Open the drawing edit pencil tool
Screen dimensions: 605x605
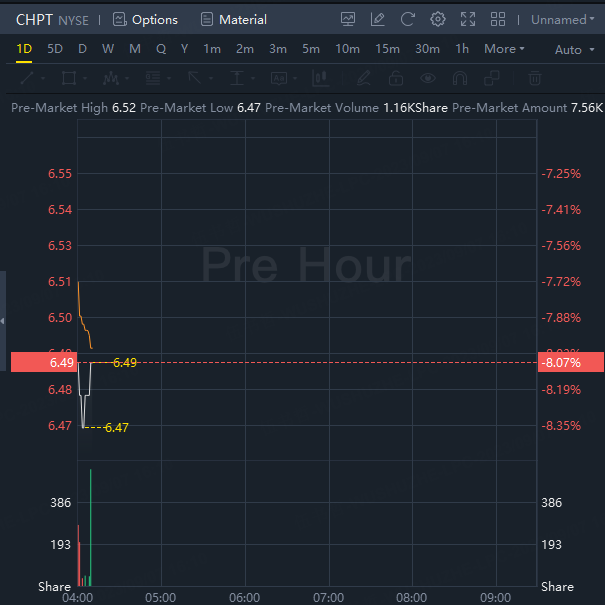point(377,19)
